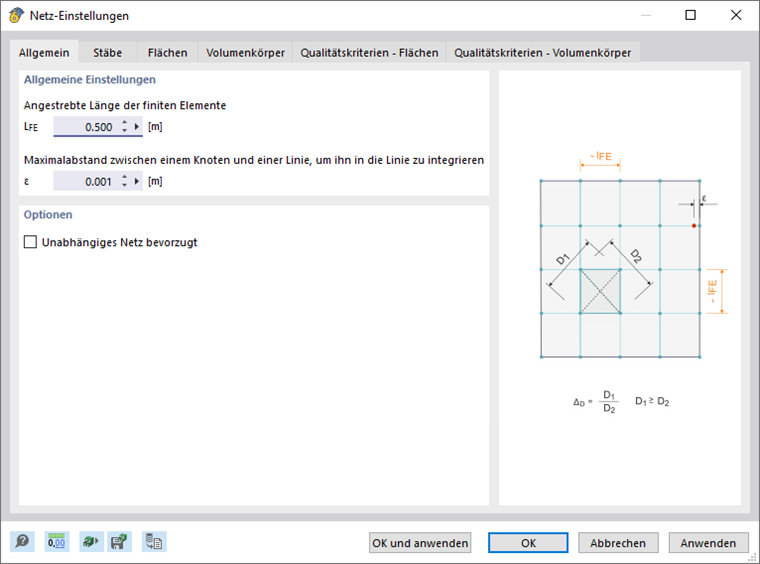760x564 pixels.
Task: Click the application icon in title bar
Action: pyautogui.click(x=16, y=15)
